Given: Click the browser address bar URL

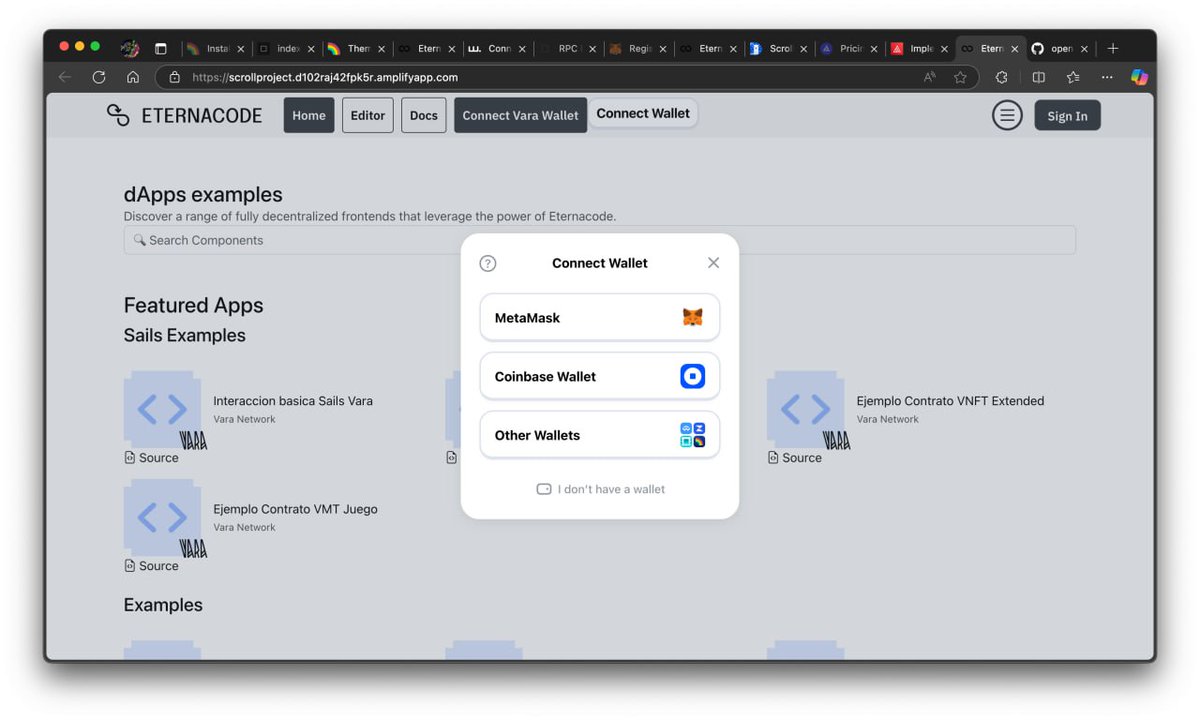Looking at the screenshot, I should point(325,77).
